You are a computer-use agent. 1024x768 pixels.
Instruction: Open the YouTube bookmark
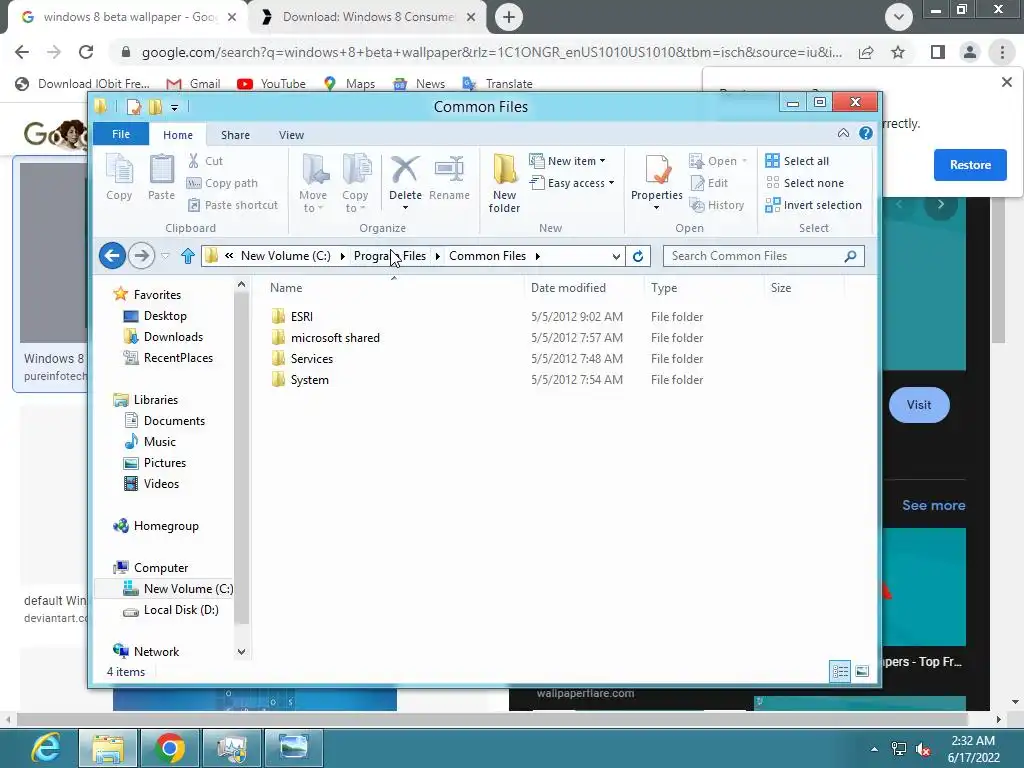pyautogui.click(x=272, y=84)
